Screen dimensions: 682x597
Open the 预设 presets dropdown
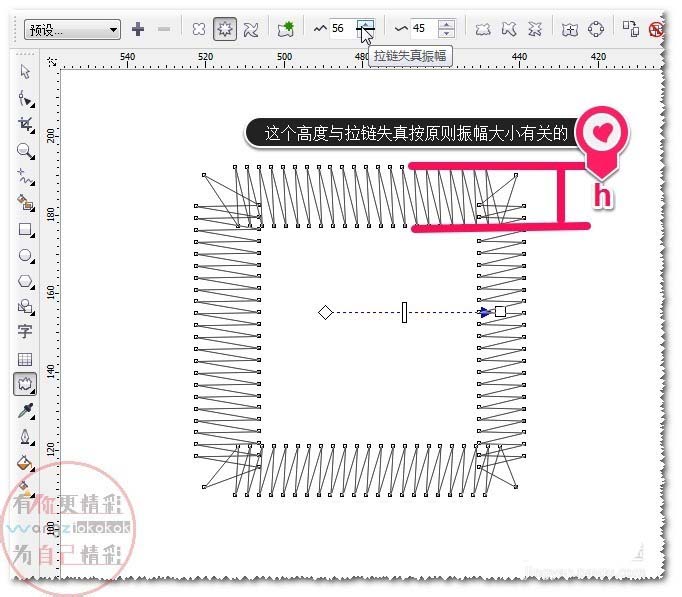coord(72,30)
